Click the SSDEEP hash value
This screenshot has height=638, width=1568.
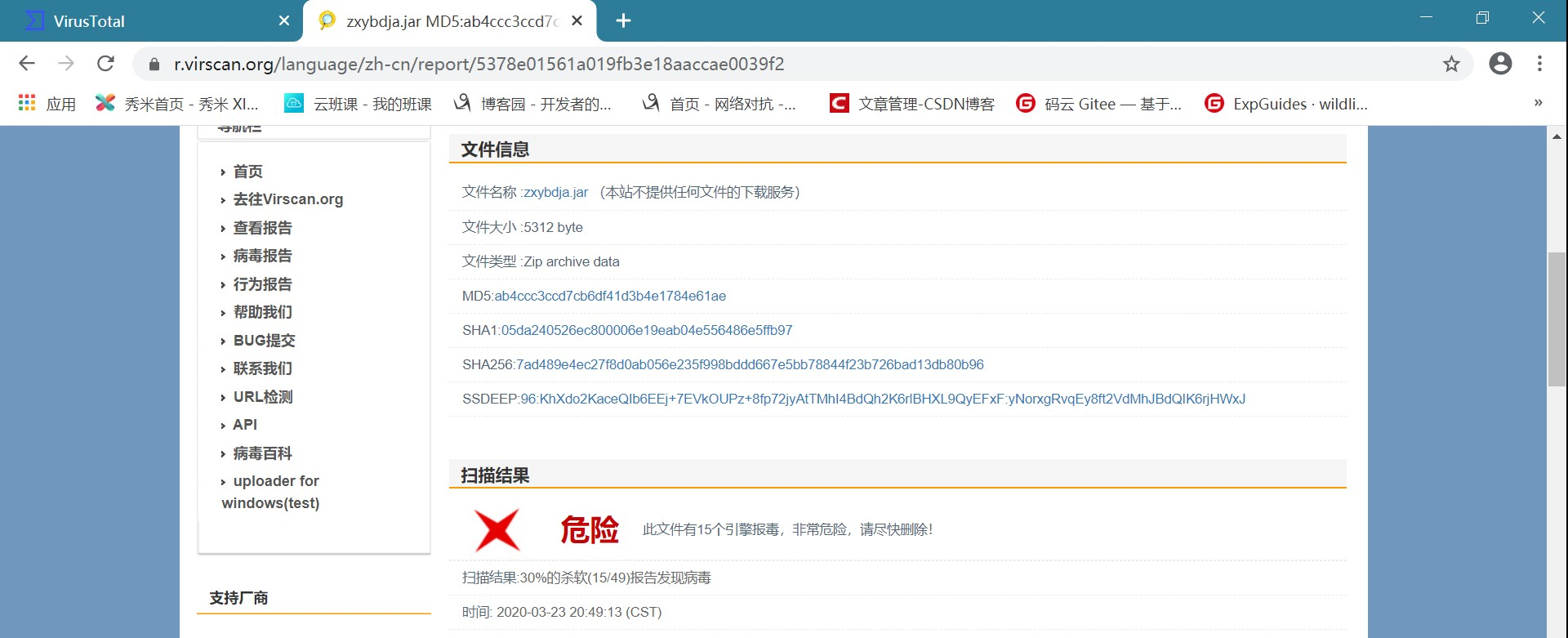[883, 399]
